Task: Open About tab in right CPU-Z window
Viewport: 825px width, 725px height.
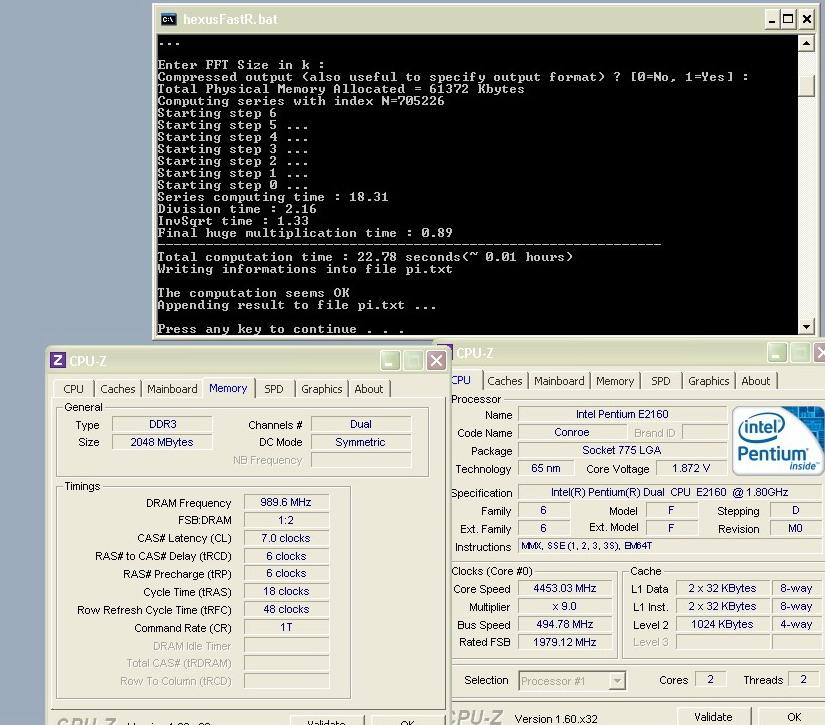Action: 756,381
